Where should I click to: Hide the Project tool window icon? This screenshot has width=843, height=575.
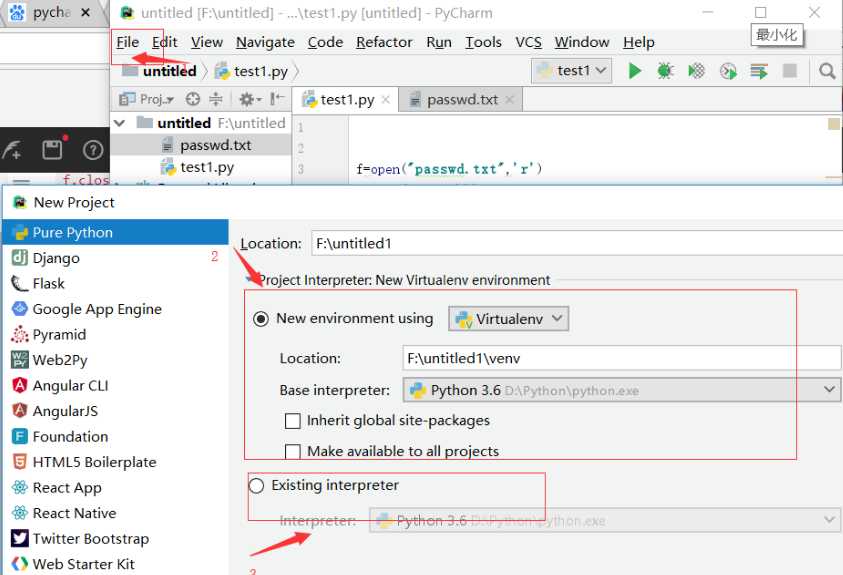tap(277, 99)
